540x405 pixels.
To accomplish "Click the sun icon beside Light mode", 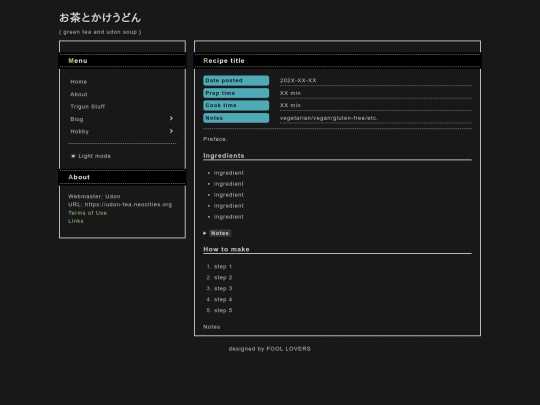I will (x=73, y=156).
